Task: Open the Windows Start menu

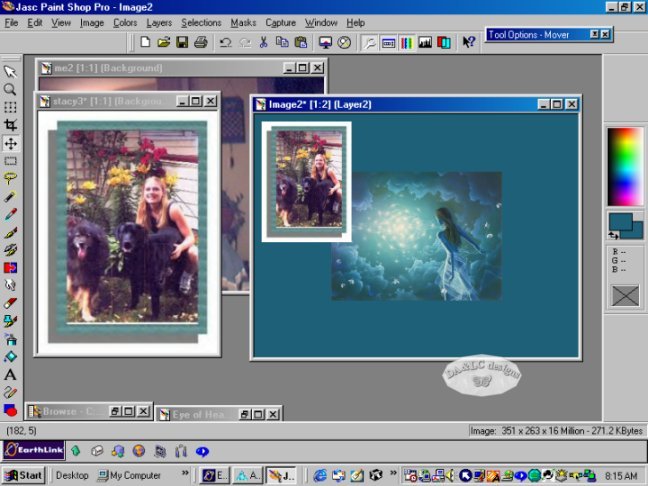Action: click(x=23, y=476)
